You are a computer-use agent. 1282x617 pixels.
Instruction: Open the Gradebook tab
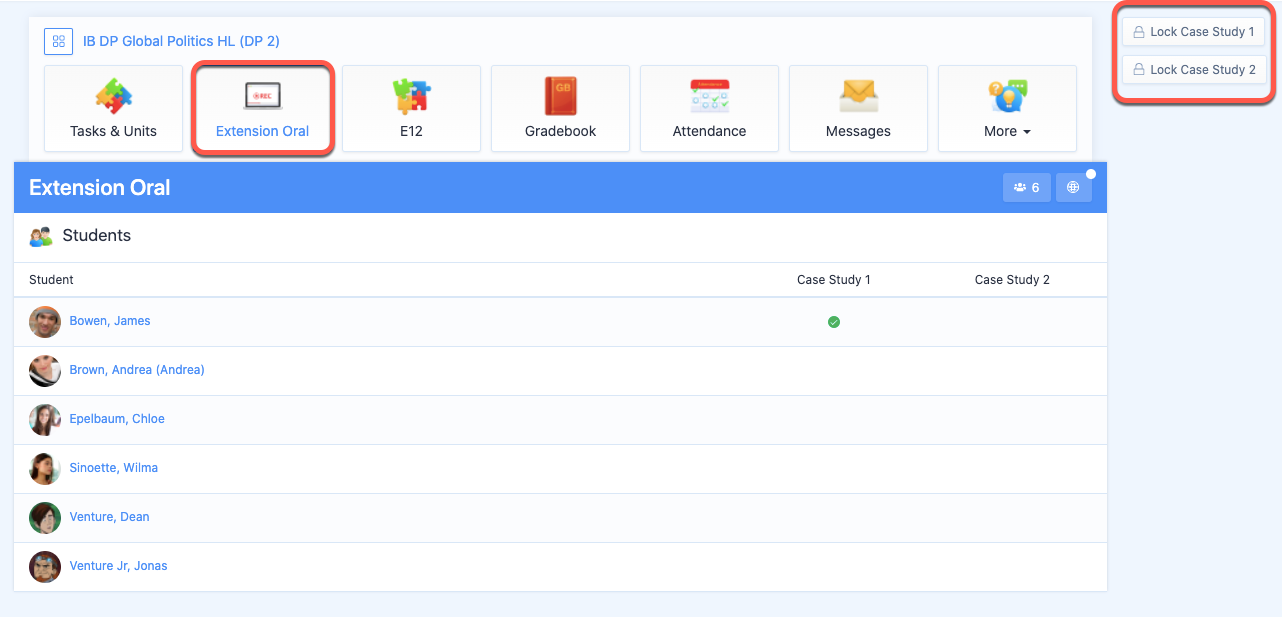pos(560,108)
